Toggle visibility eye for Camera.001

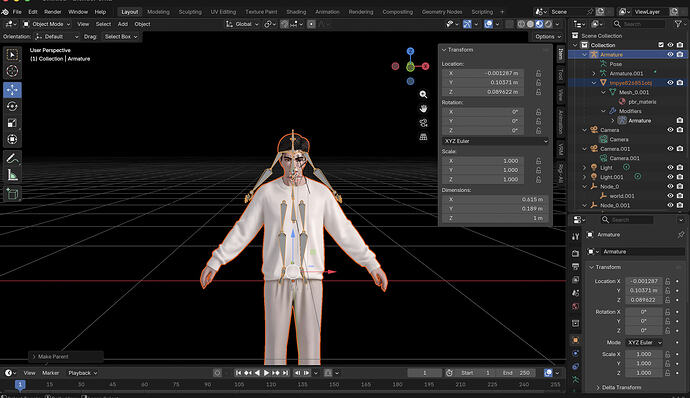[x=670, y=149]
